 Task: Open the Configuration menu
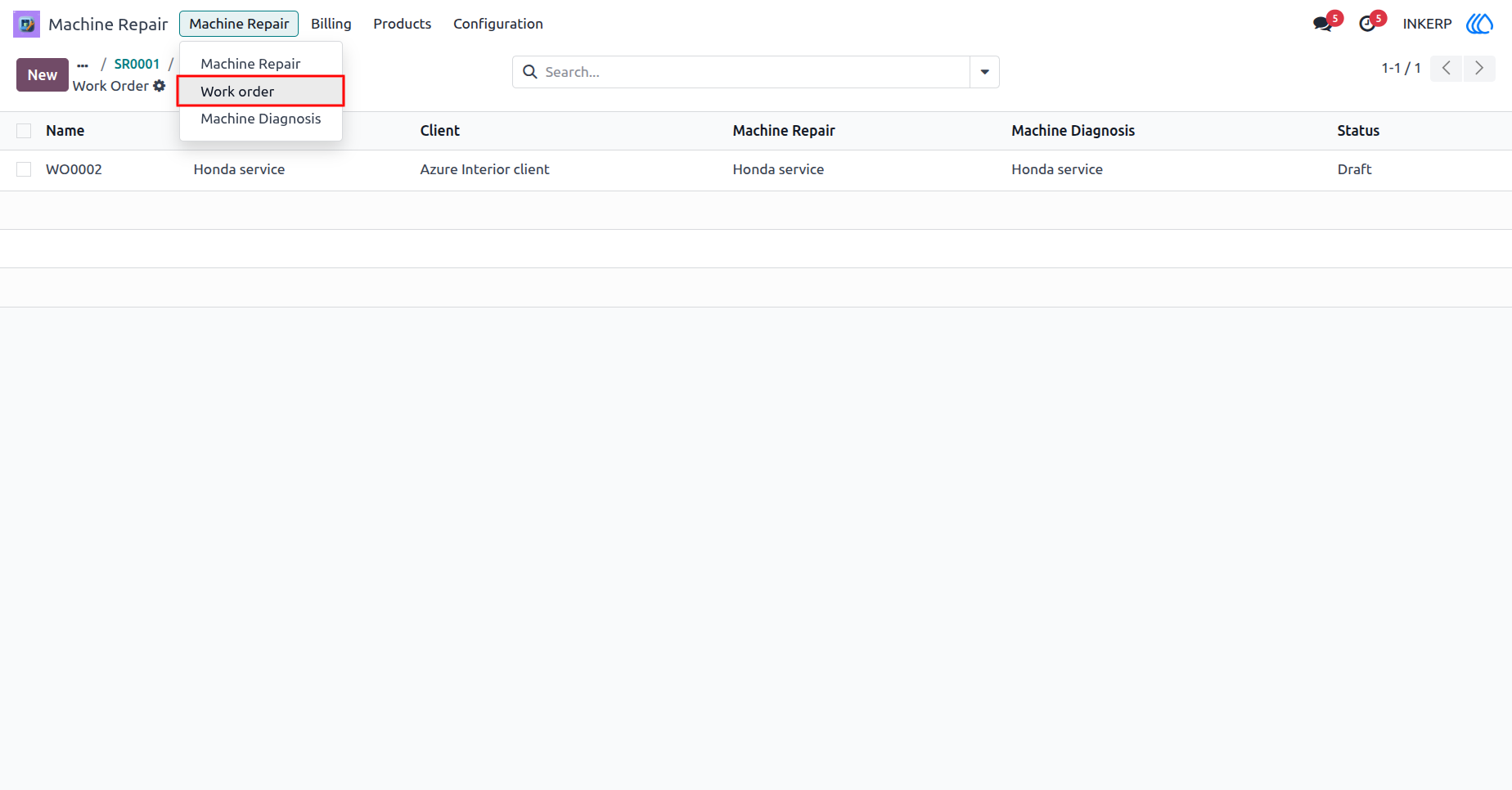point(498,24)
